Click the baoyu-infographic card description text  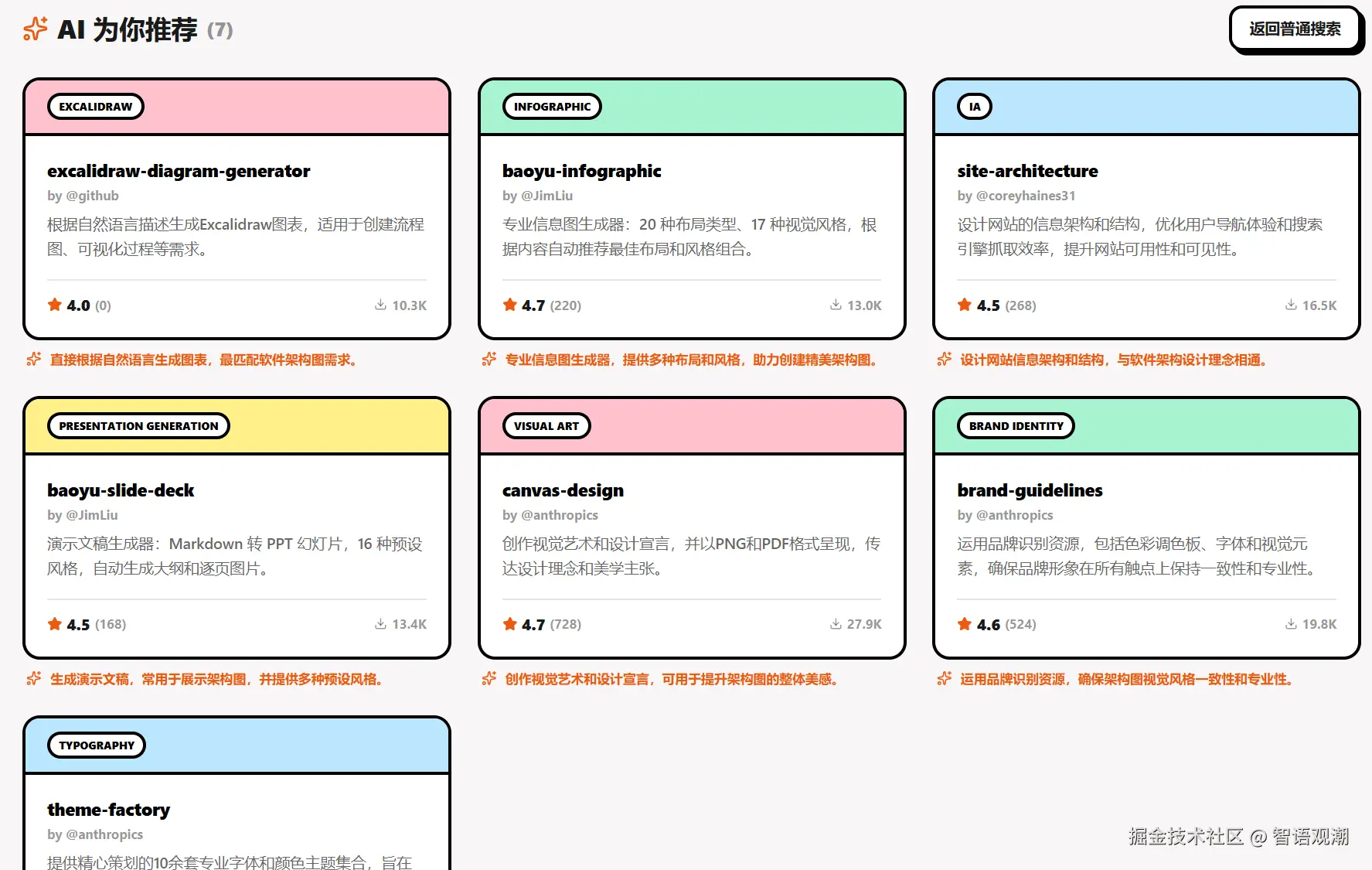(x=689, y=237)
